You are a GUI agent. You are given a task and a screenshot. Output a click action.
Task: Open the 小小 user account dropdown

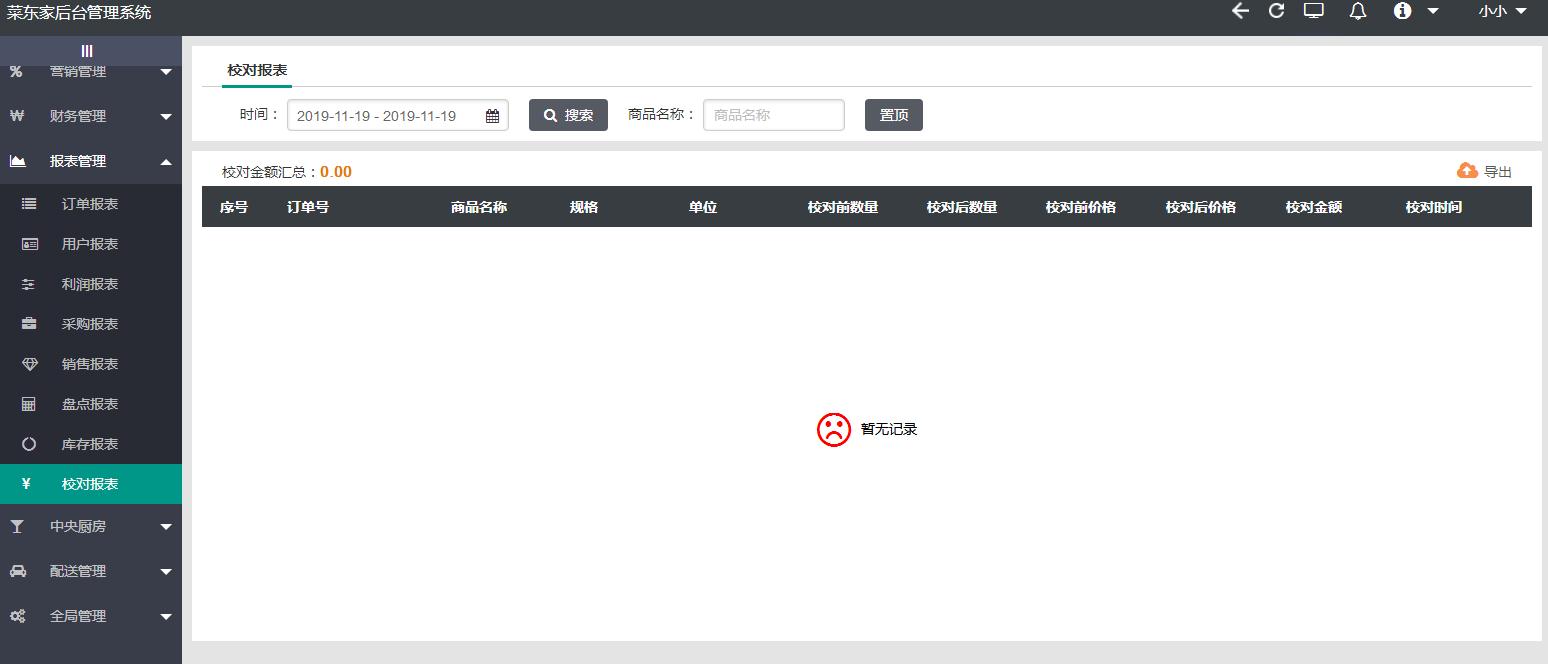click(x=1500, y=12)
